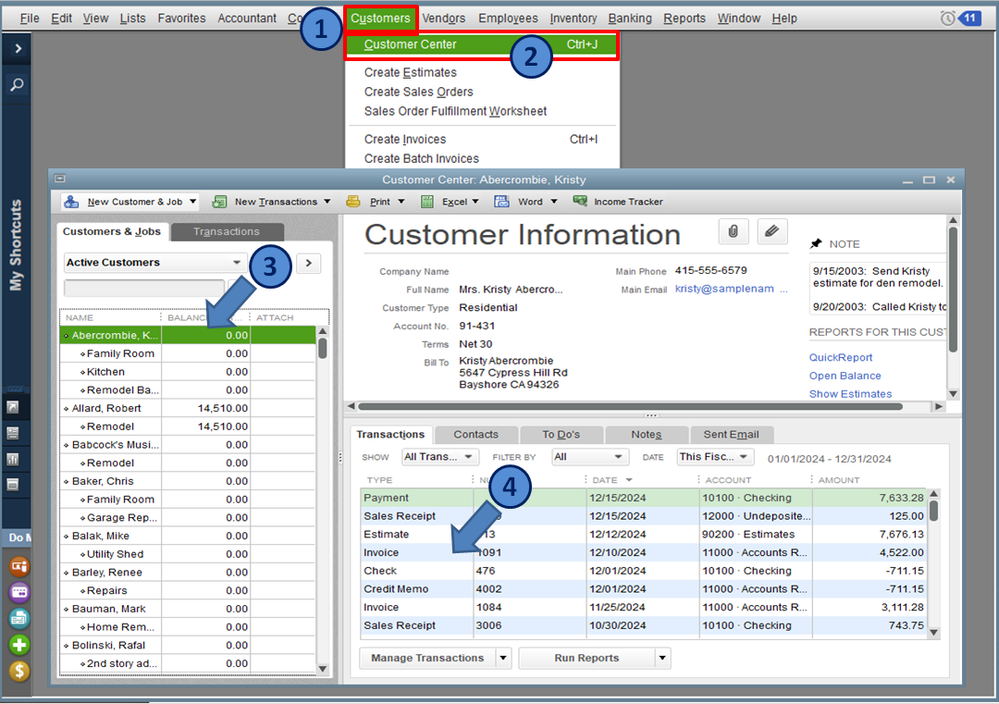The width and height of the screenshot is (999, 704).
Task: Click the paperclip attach icon
Action: click(733, 232)
